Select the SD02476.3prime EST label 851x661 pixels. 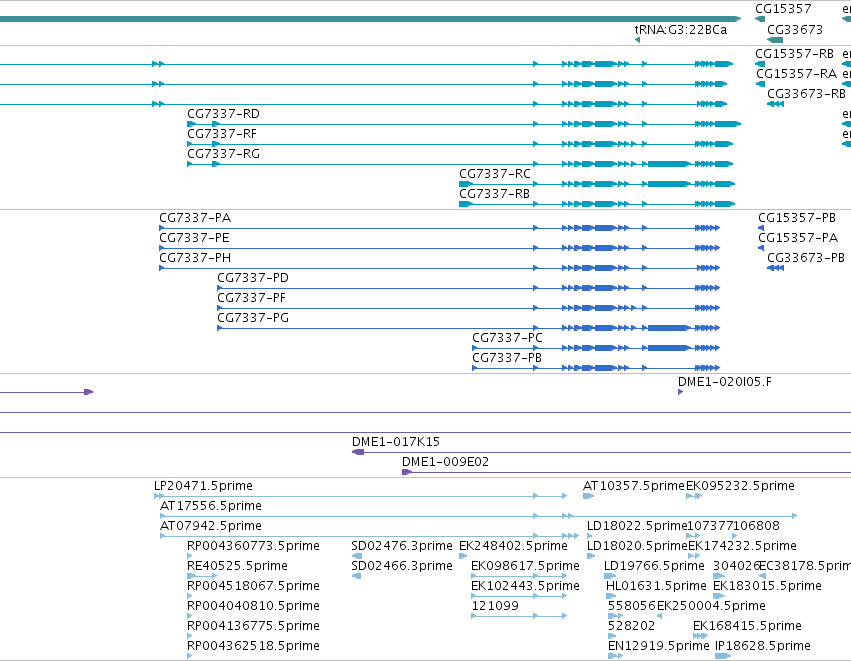coord(402,546)
